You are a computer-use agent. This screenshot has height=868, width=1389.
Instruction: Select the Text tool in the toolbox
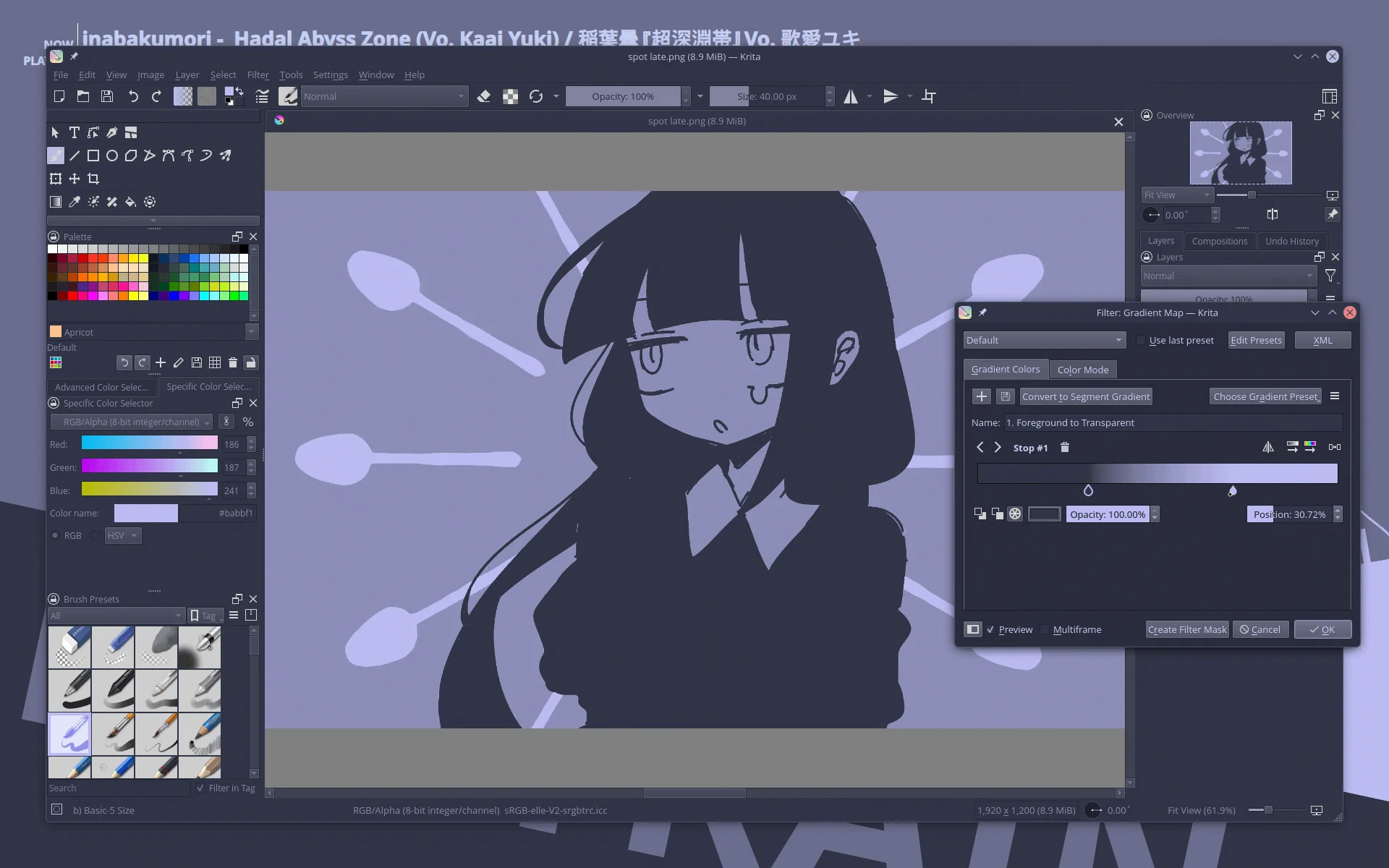(74, 132)
